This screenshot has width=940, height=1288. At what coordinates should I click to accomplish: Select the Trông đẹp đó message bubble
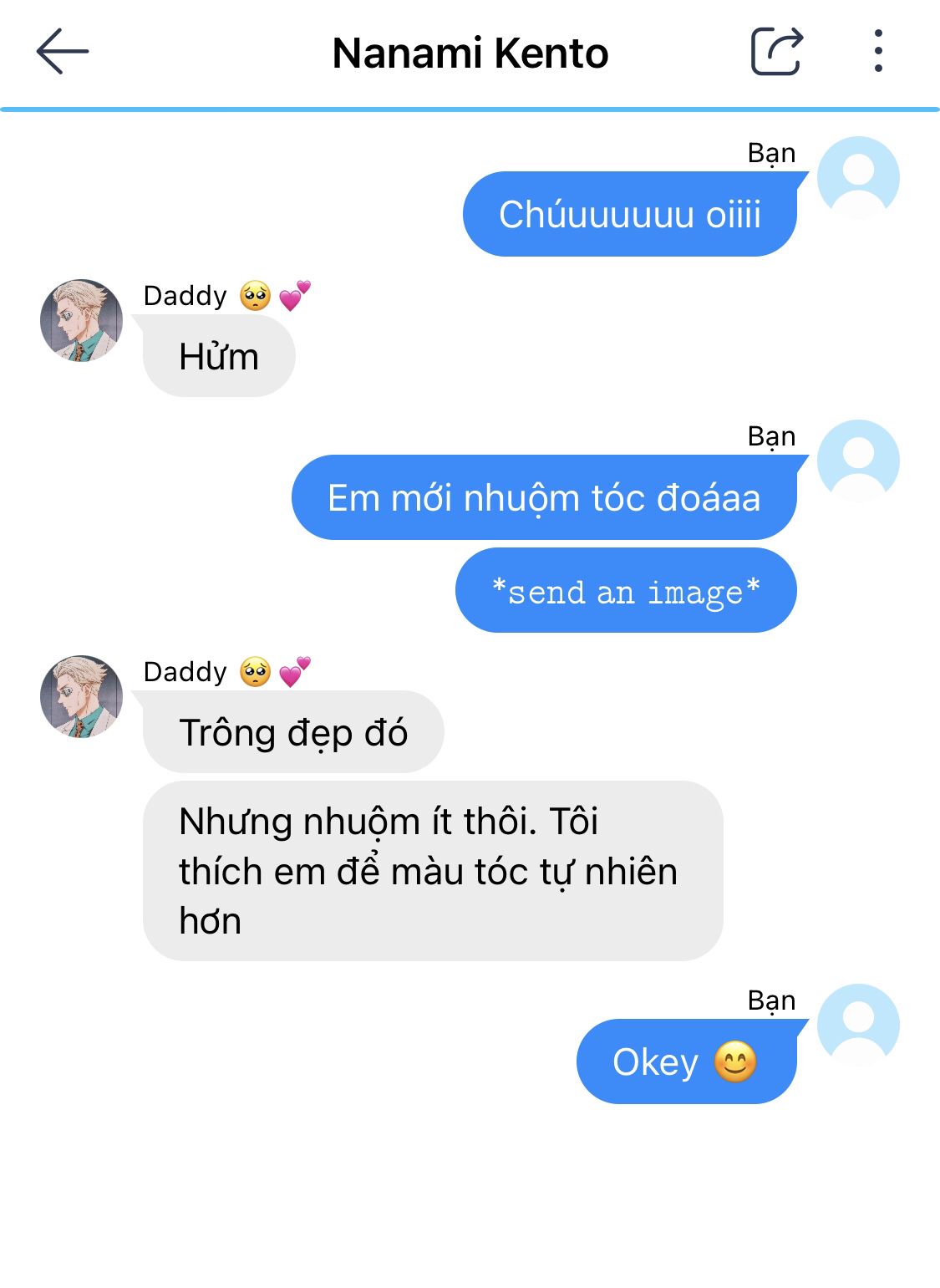coord(293,732)
